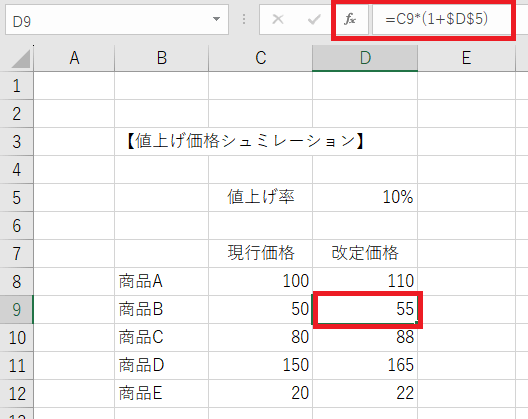Select row 11 header
The height and width of the screenshot is (419, 528).
coord(16,365)
